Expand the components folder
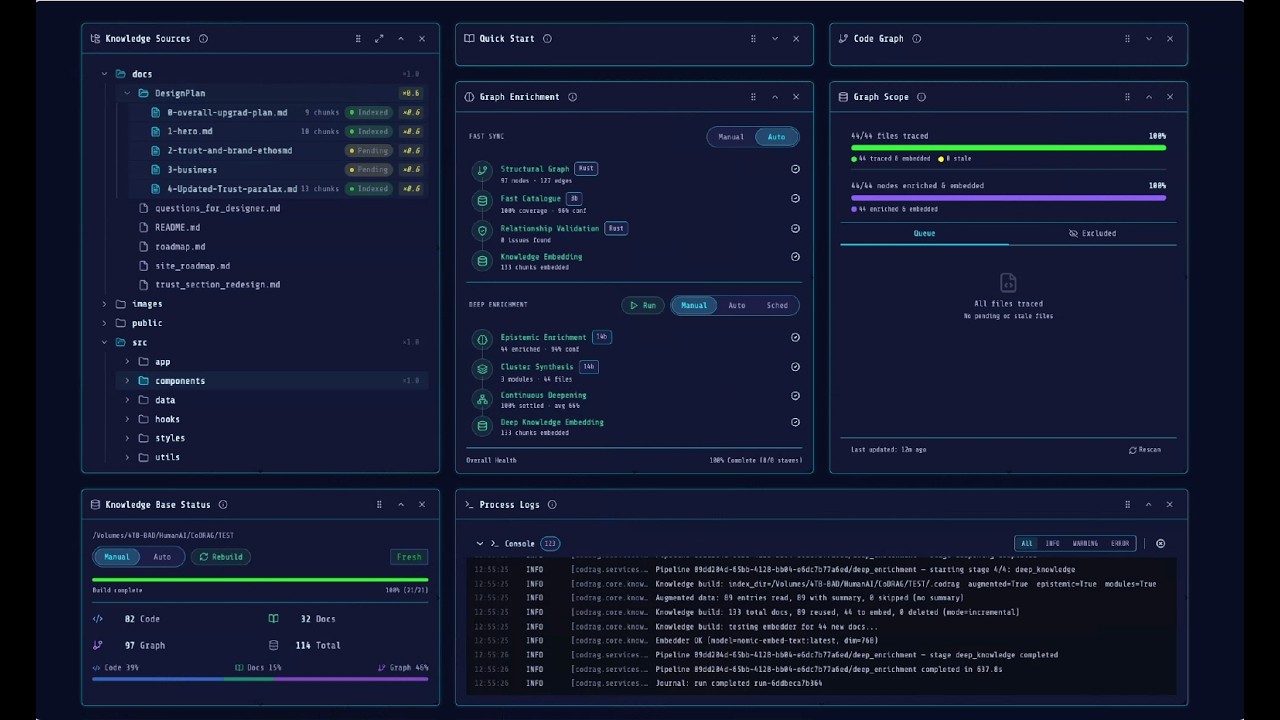The width and height of the screenshot is (1280, 720). pyautogui.click(x=127, y=381)
